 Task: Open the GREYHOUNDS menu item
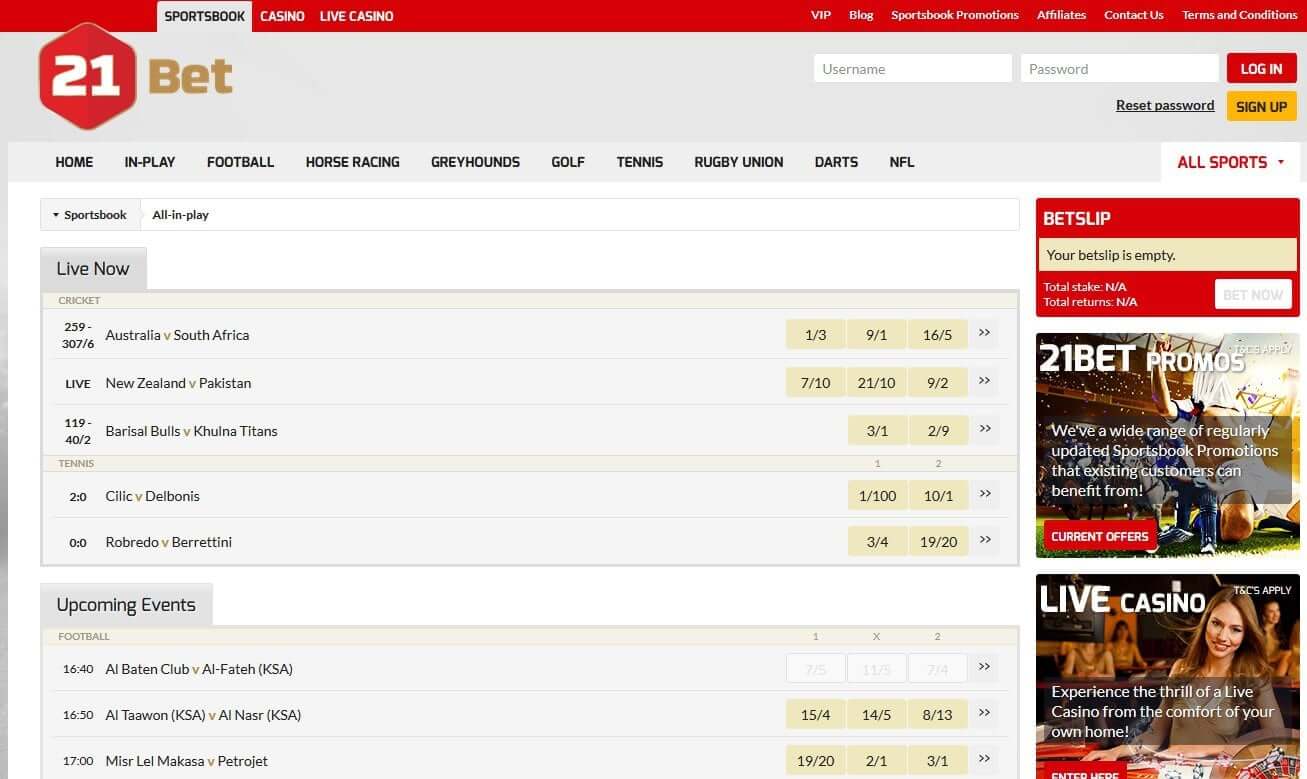tap(475, 162)
